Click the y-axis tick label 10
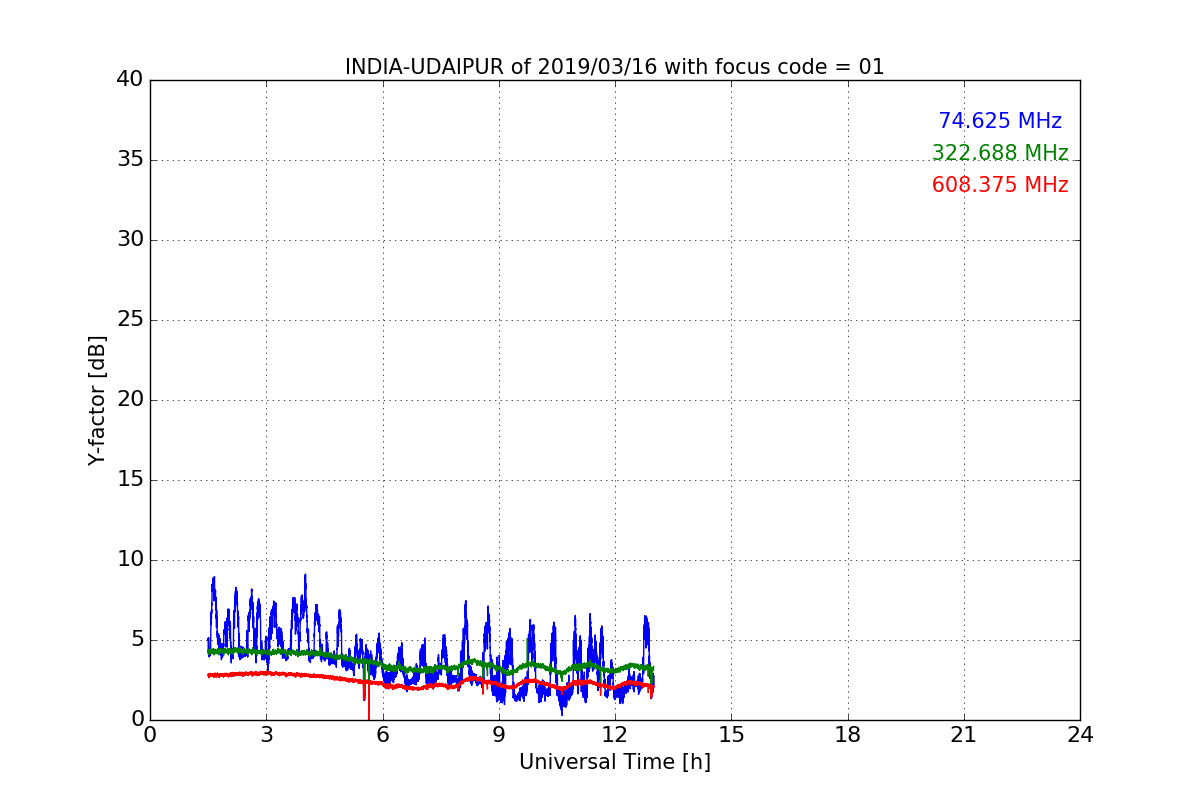 (129, 560)
